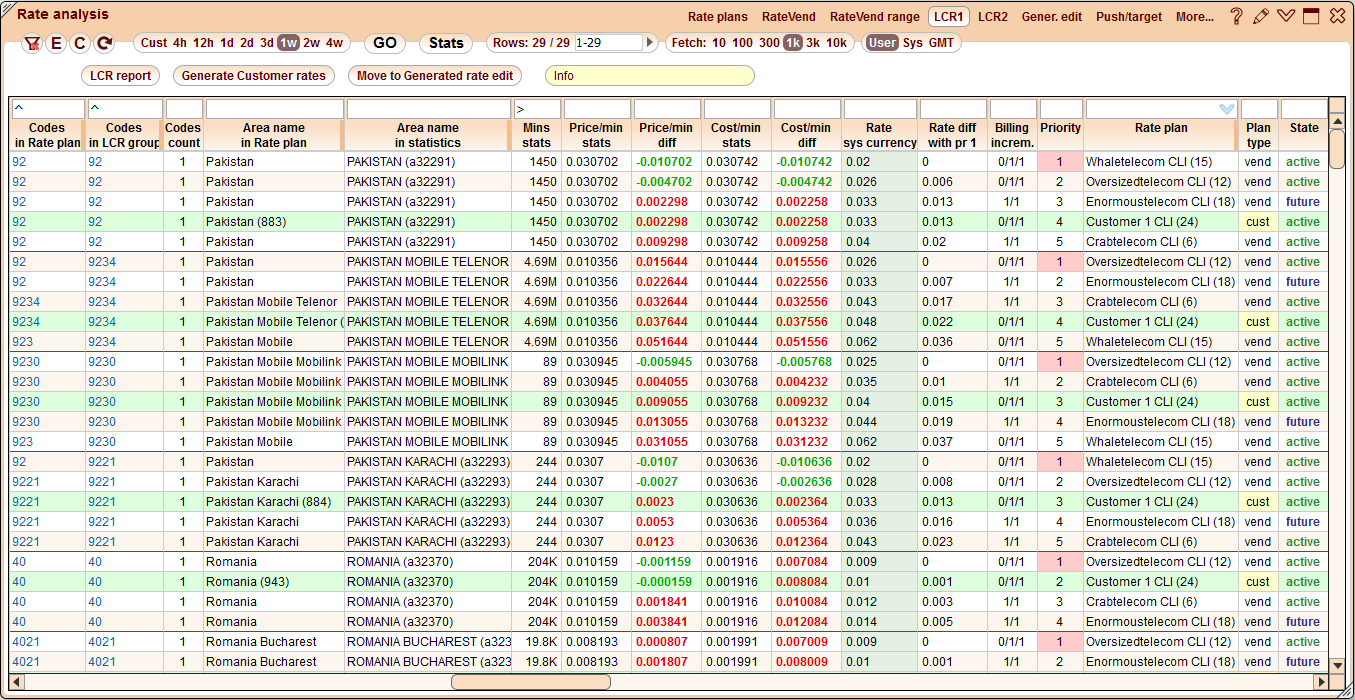
Task: Click the window layout icon near the corner
Action: point(1311,15)
